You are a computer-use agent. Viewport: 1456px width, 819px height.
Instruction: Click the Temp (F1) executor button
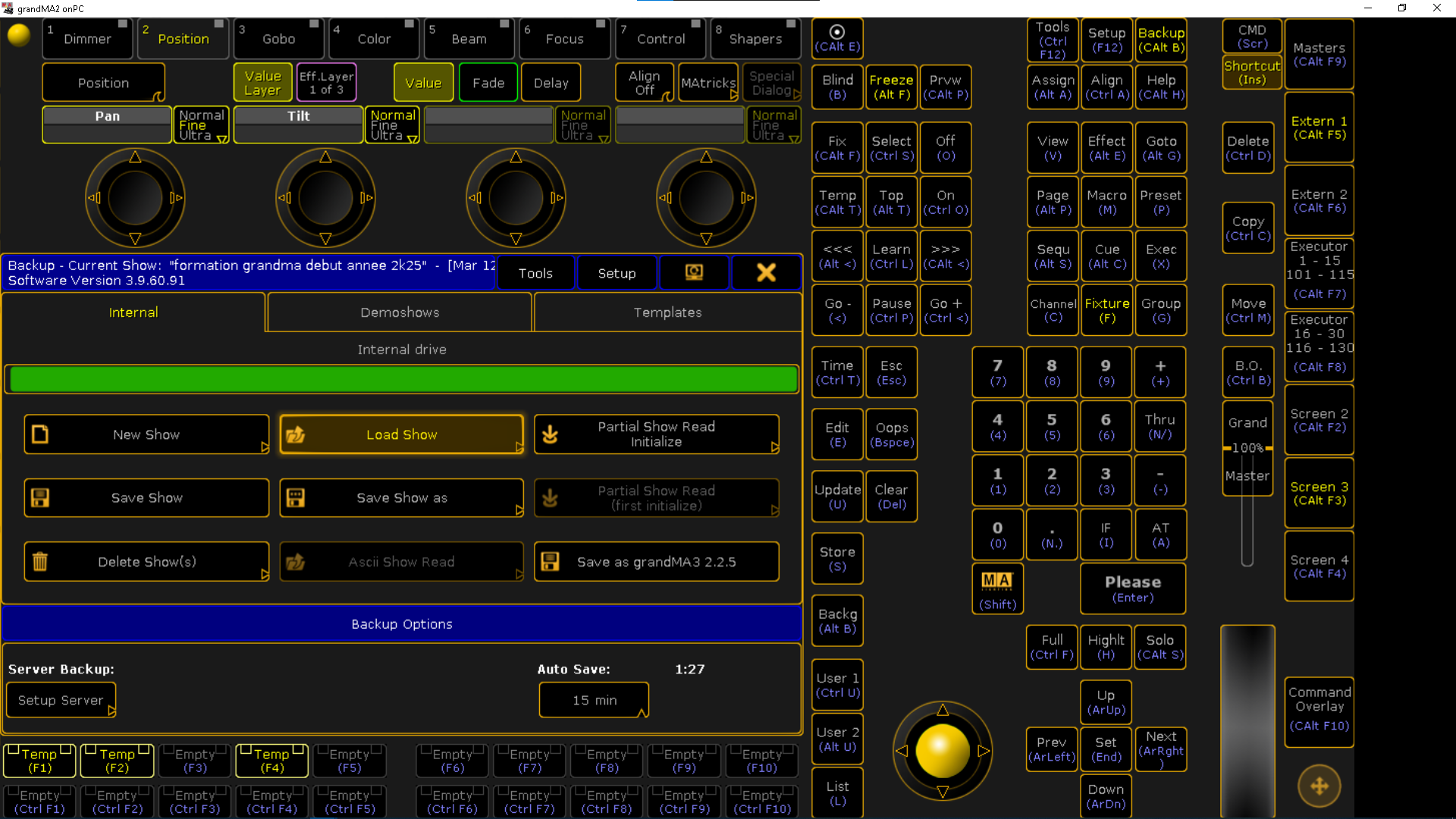[39, 761]
